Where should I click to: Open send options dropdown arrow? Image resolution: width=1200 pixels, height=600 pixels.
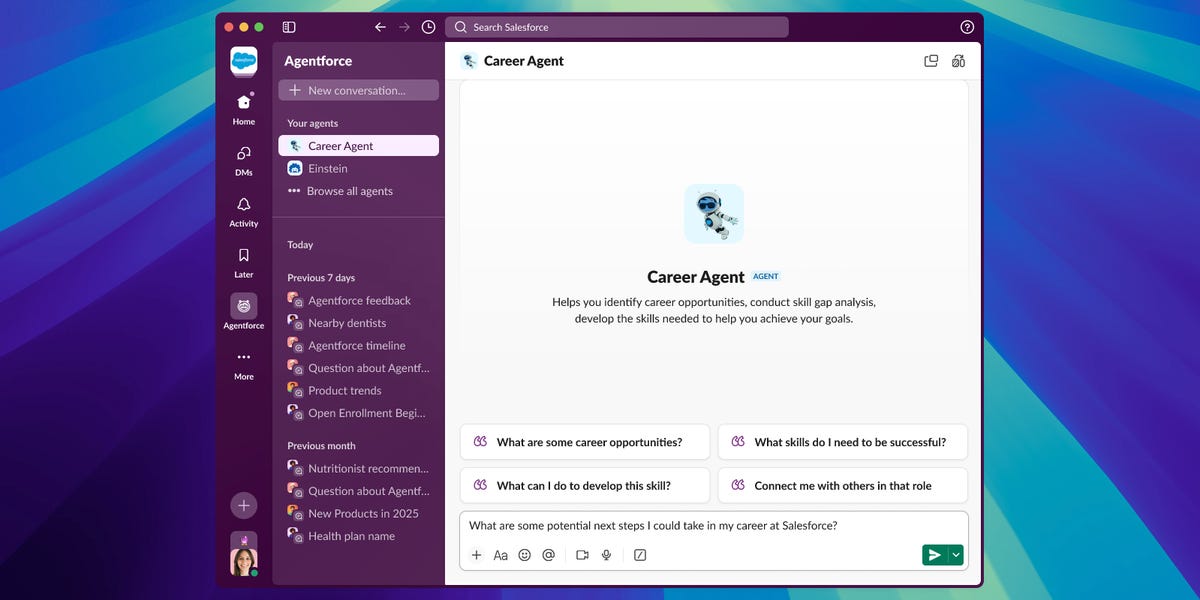click(956, 555)
